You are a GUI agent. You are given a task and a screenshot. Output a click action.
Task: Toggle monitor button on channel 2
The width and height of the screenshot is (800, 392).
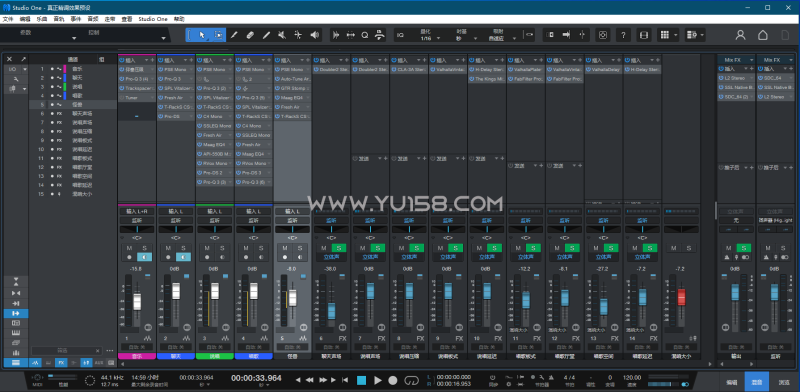point(183,257)
